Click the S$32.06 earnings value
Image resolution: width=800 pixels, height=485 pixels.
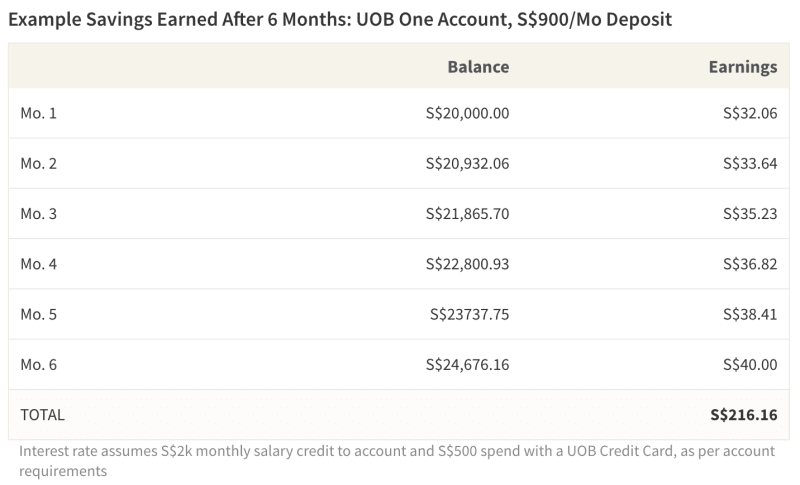750,113
